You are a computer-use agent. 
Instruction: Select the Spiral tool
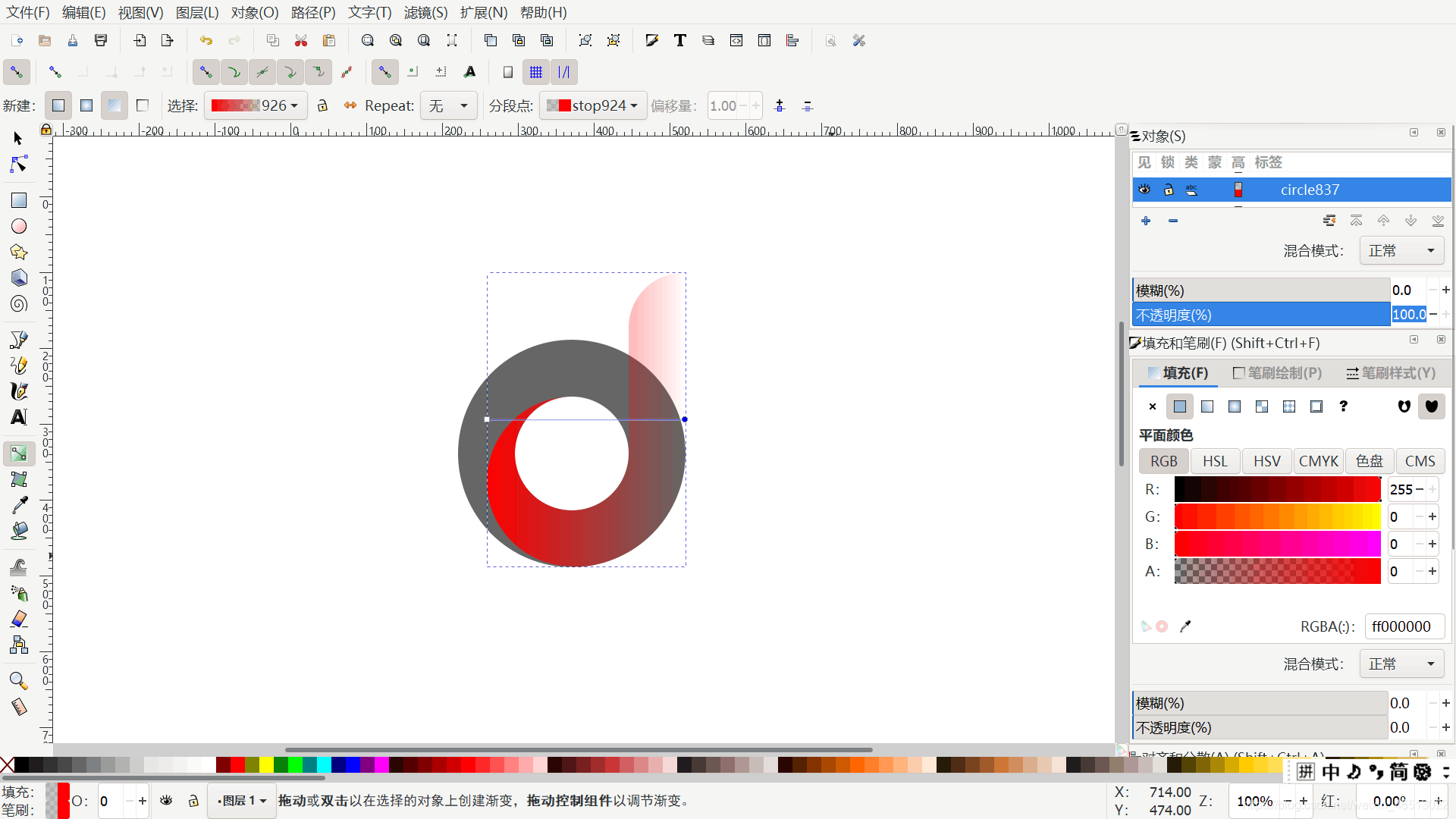click(19, 304)
